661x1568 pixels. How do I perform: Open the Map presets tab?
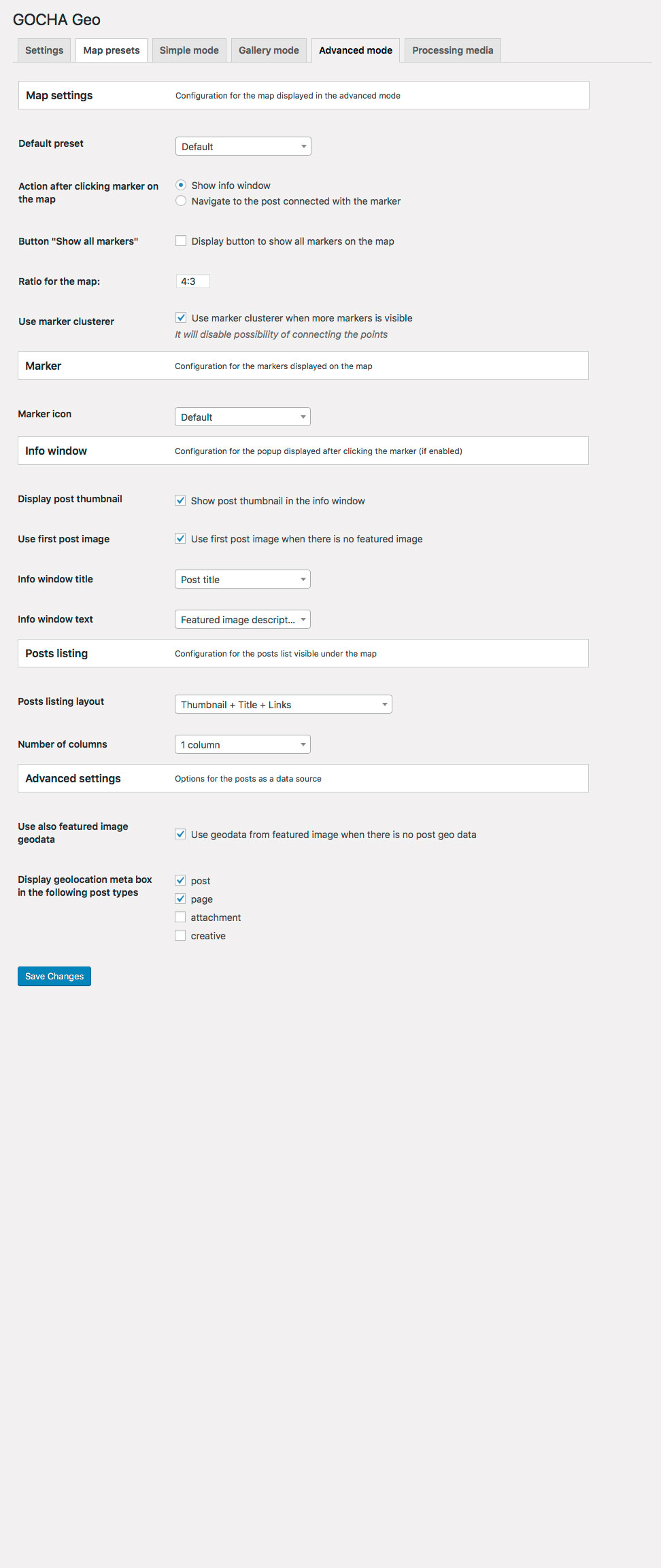click(x=112, y=50)
